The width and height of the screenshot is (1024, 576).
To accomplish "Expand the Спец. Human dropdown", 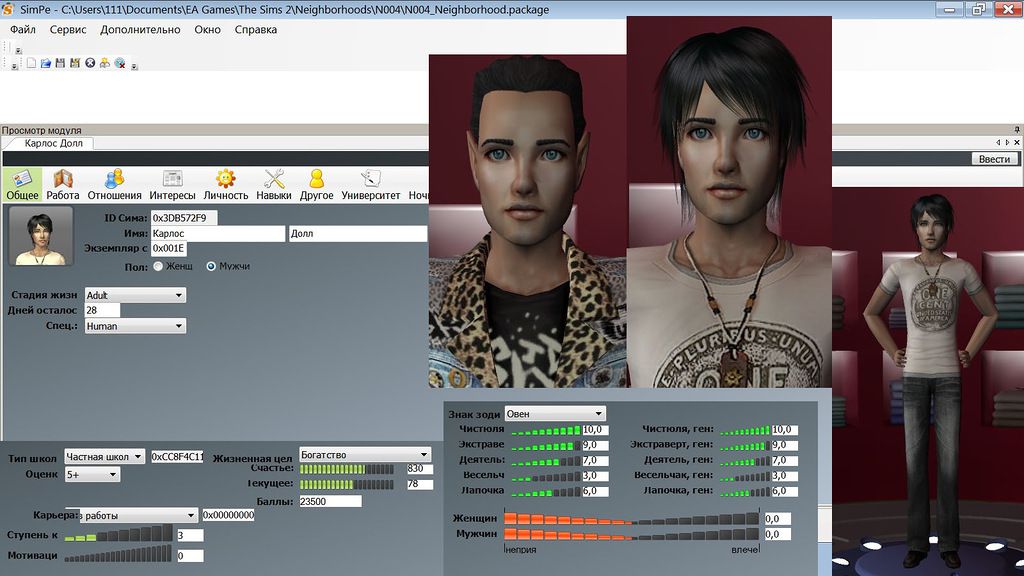I will (178, 326).
